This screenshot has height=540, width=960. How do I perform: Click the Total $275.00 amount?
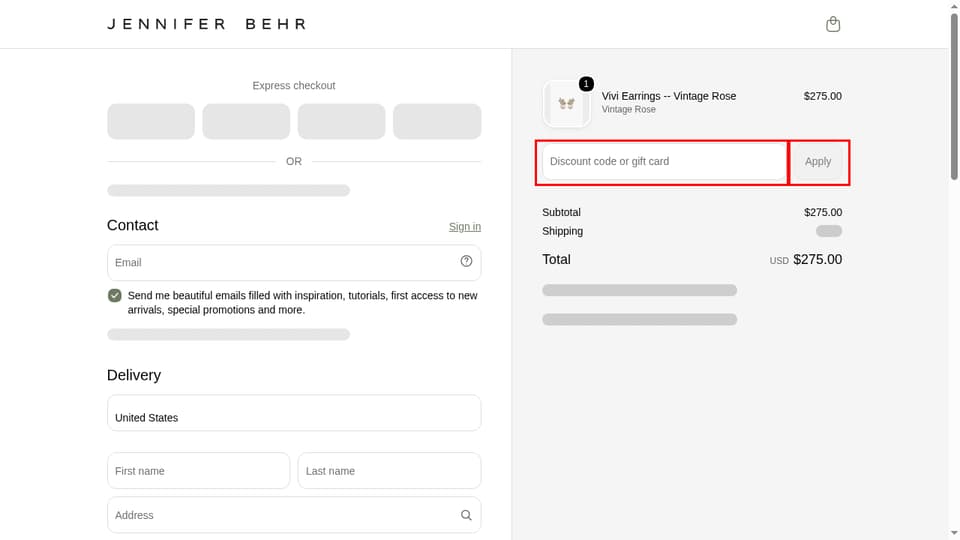click(x=817, y=260)
